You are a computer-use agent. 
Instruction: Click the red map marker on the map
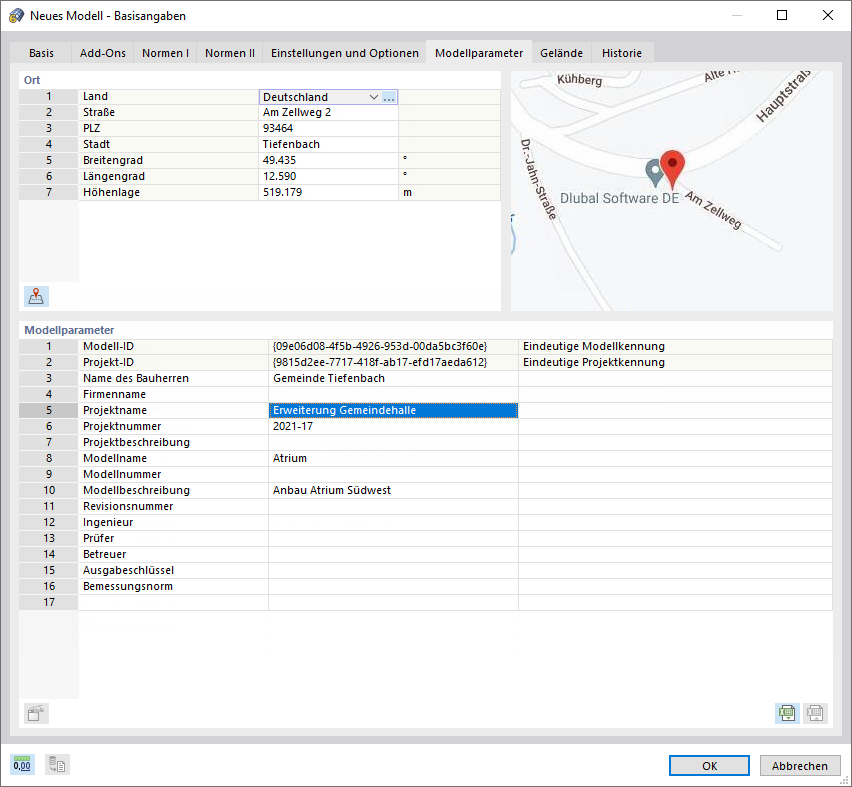click(672, 165)
